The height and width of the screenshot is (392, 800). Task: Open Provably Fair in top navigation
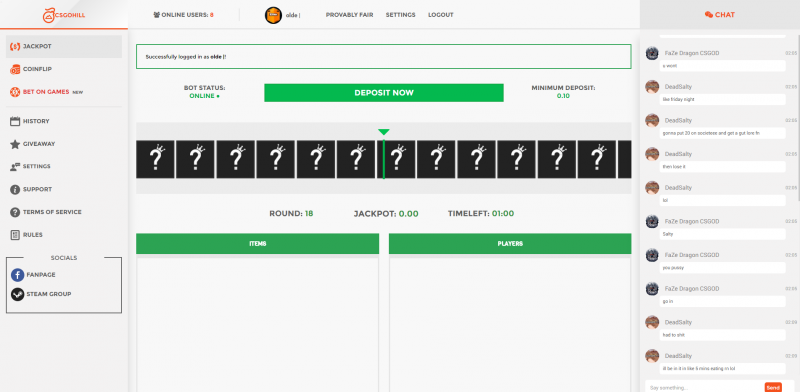[x=349, y=15]
